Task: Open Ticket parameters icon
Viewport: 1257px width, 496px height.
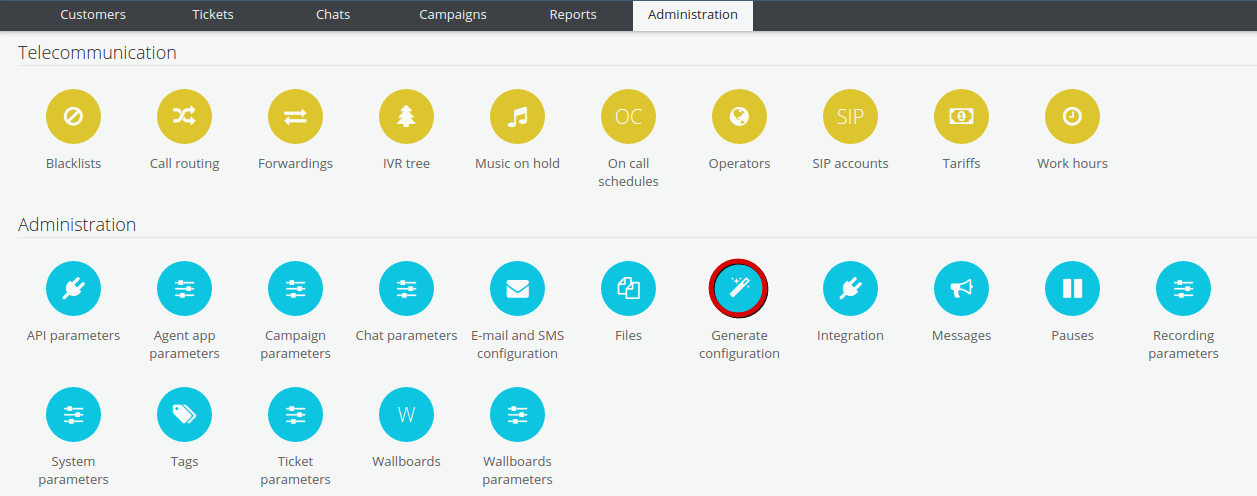Action: pos(295,415)
